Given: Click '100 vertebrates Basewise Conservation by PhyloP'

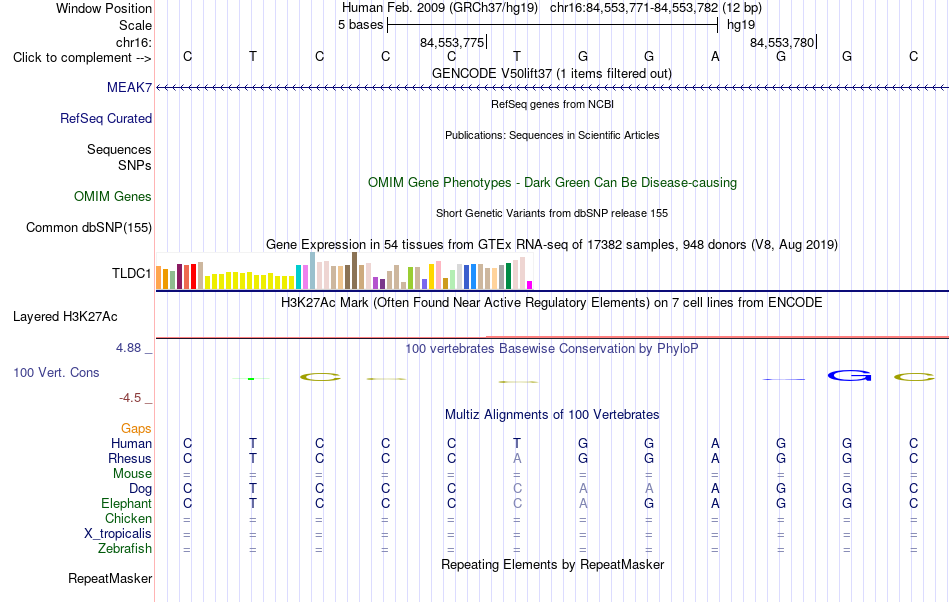Looking at the screenshot, I should tap(552, 349).
